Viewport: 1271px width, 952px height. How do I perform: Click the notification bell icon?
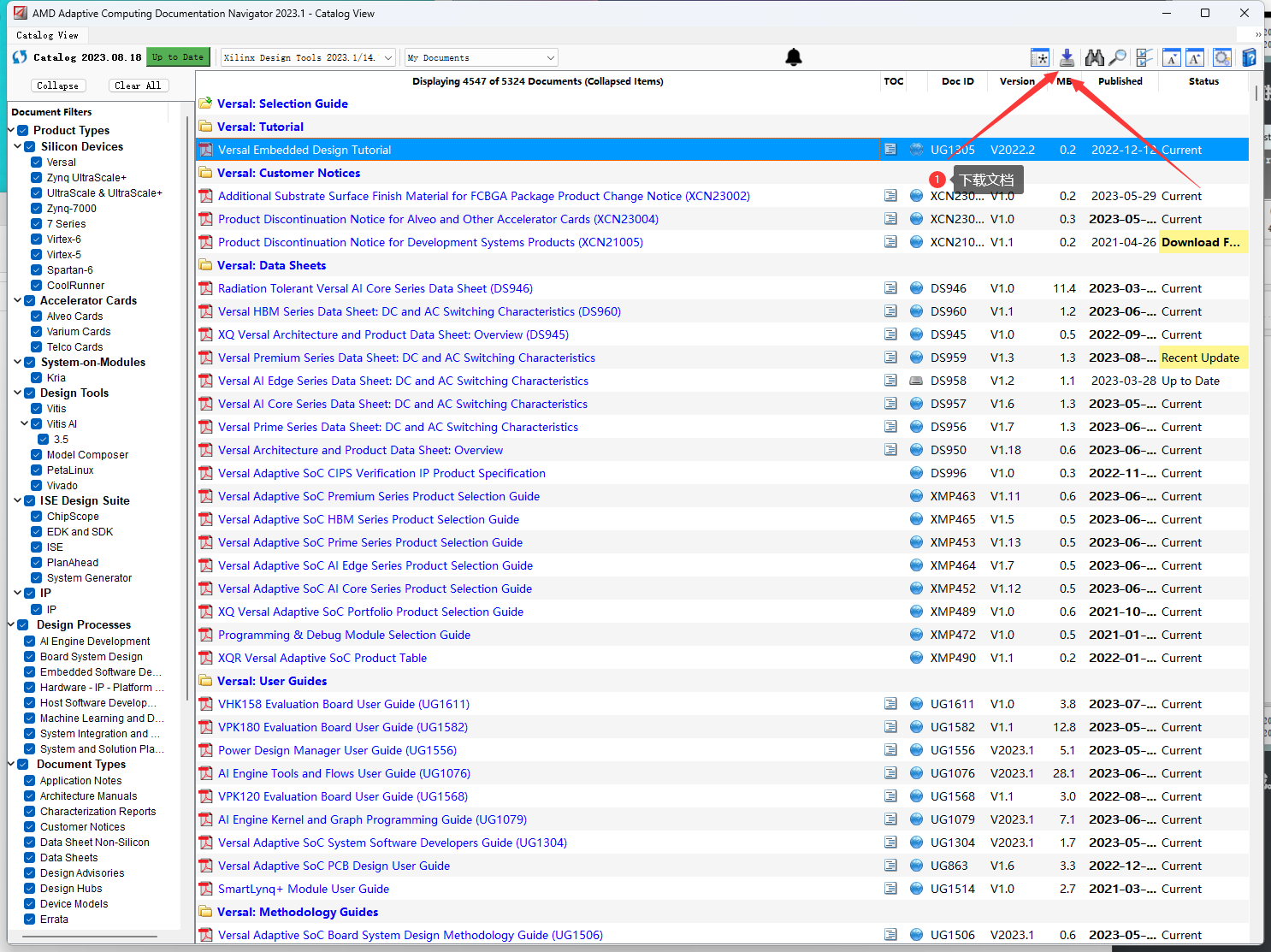[794, 57]
